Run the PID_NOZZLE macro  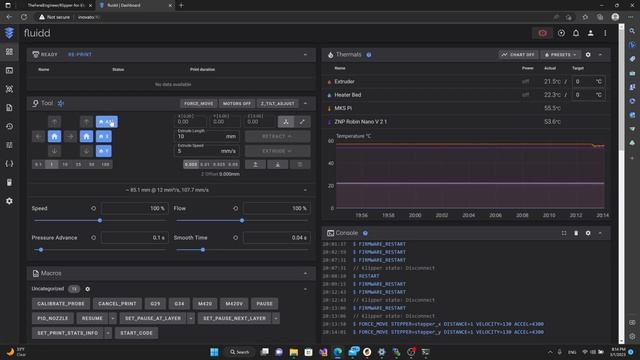coord(53,318)
